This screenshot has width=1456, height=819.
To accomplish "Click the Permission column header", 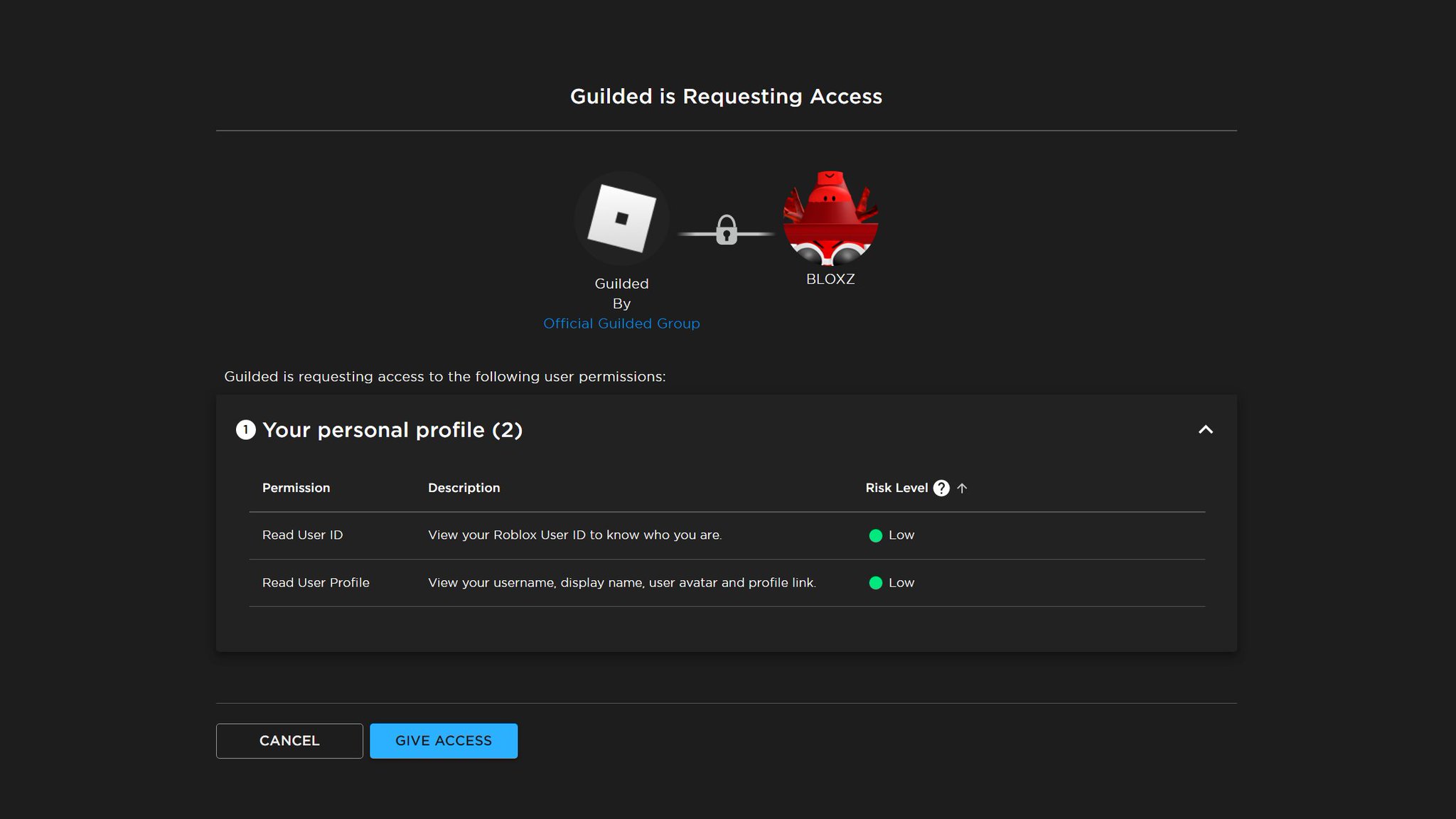I will tap(296, 488).
